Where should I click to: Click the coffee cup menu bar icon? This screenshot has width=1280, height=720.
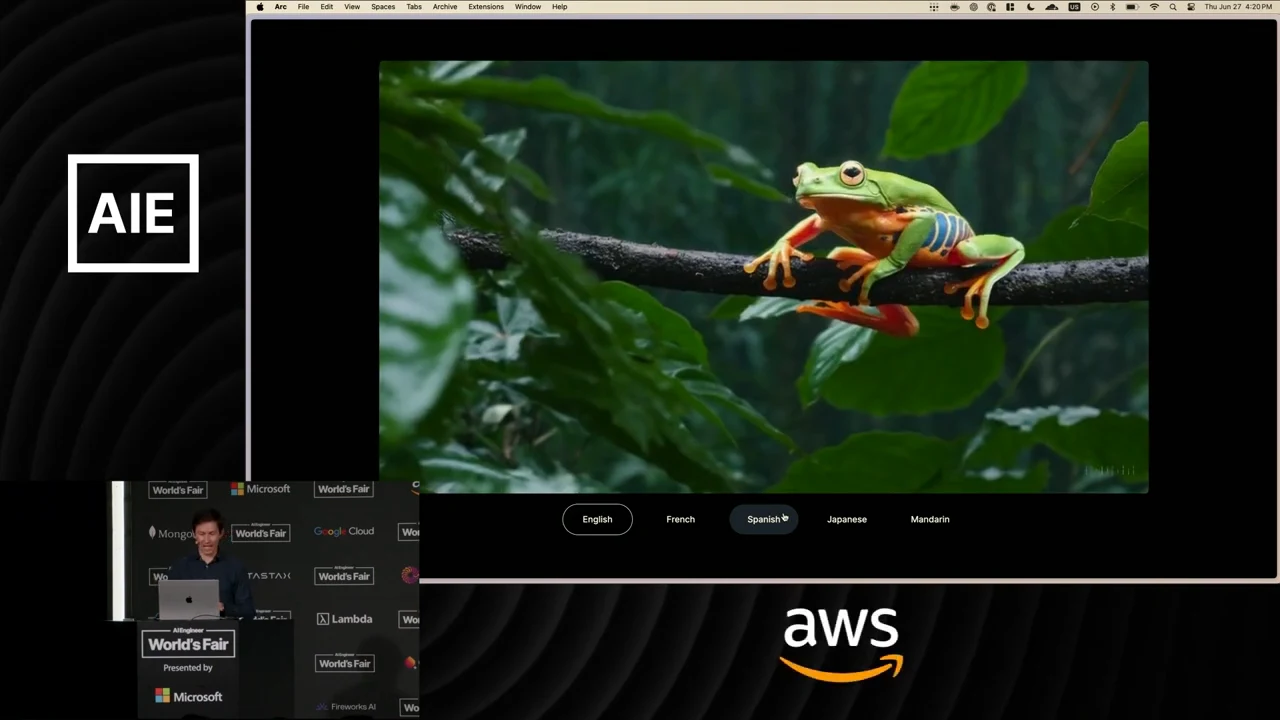[955, 7]
